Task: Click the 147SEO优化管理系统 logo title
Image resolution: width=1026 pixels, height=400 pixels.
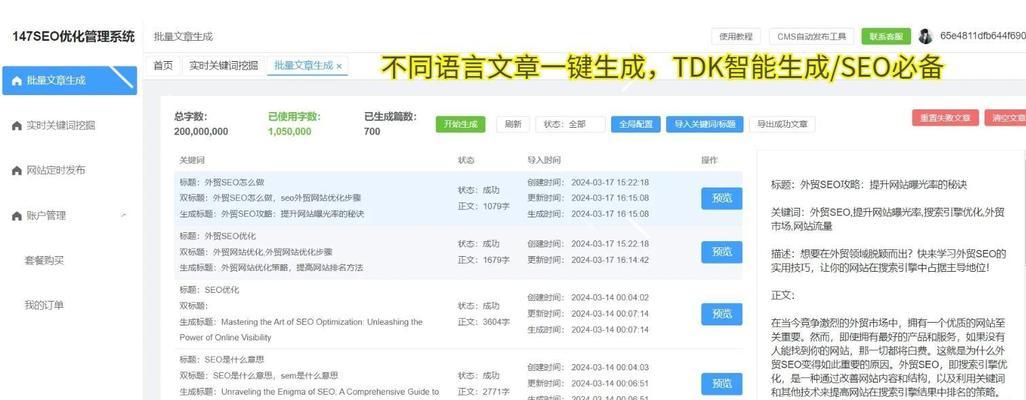Action: (x=73, y=36)
